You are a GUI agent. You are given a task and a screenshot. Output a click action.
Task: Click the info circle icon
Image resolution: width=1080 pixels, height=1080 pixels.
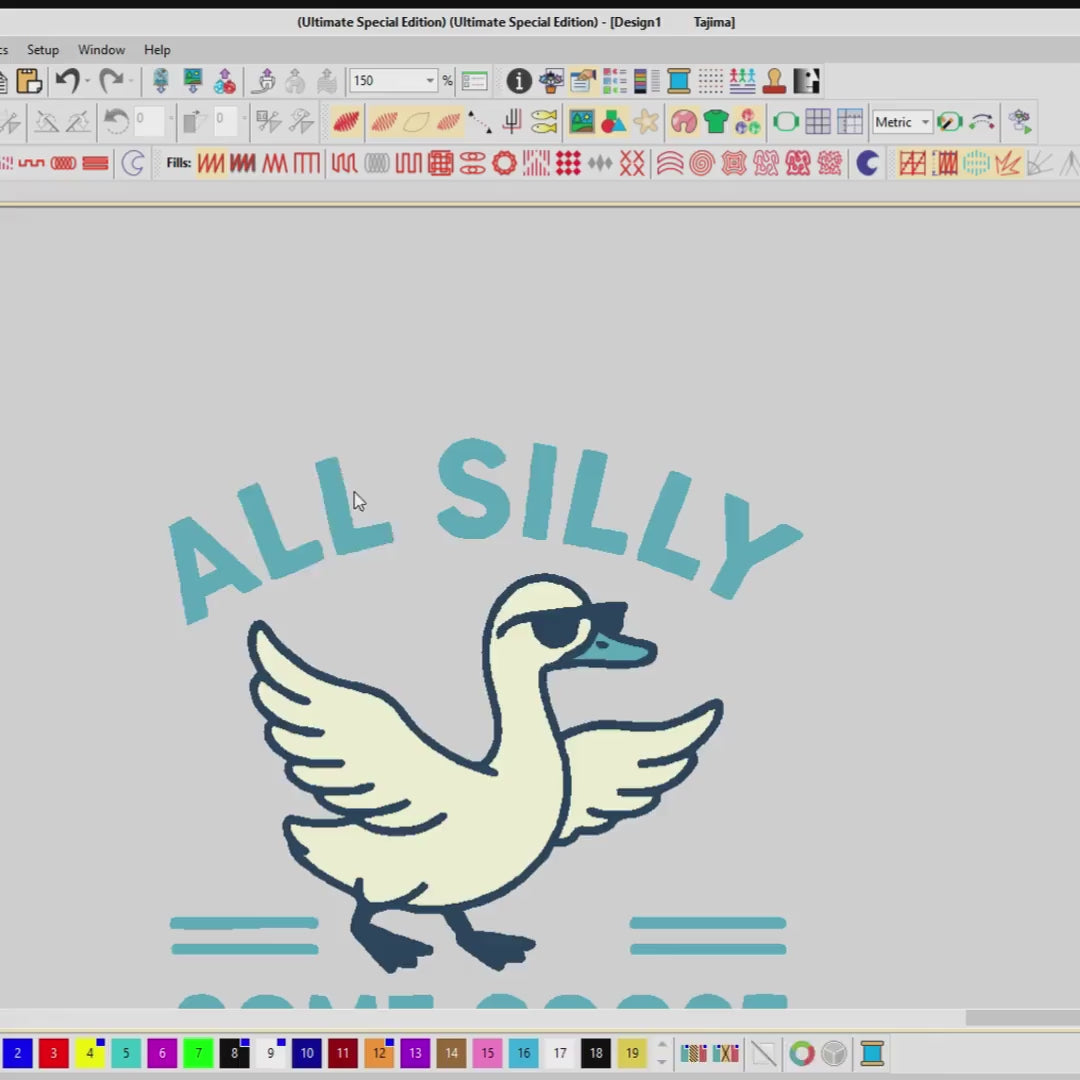click(x=518, y=81)
